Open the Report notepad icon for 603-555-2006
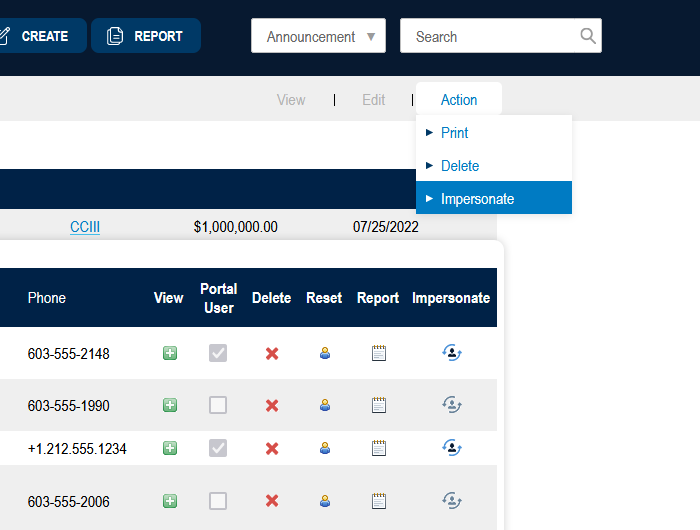The width and height of the screenshot is (700, 530). pyautogui.click(x=378, y=501)
